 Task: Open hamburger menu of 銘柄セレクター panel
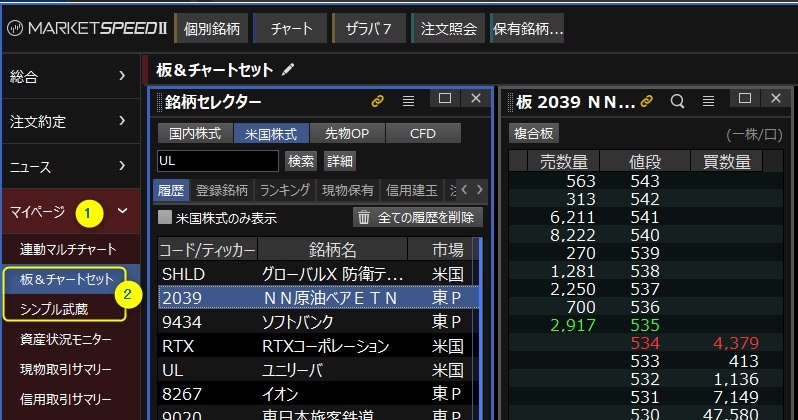(408, 101)
